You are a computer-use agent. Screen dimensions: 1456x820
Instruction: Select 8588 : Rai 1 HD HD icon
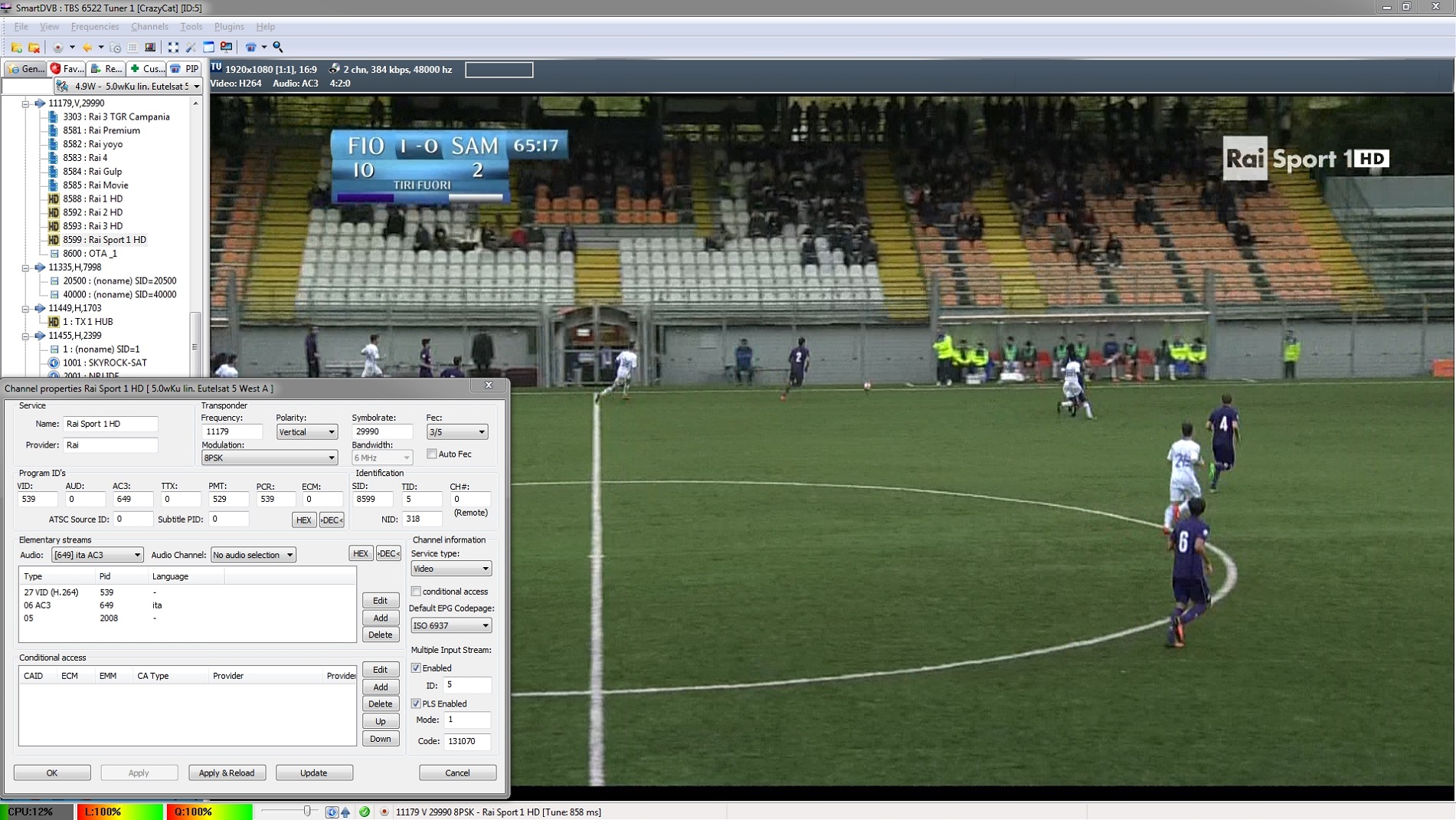point(54,199)
